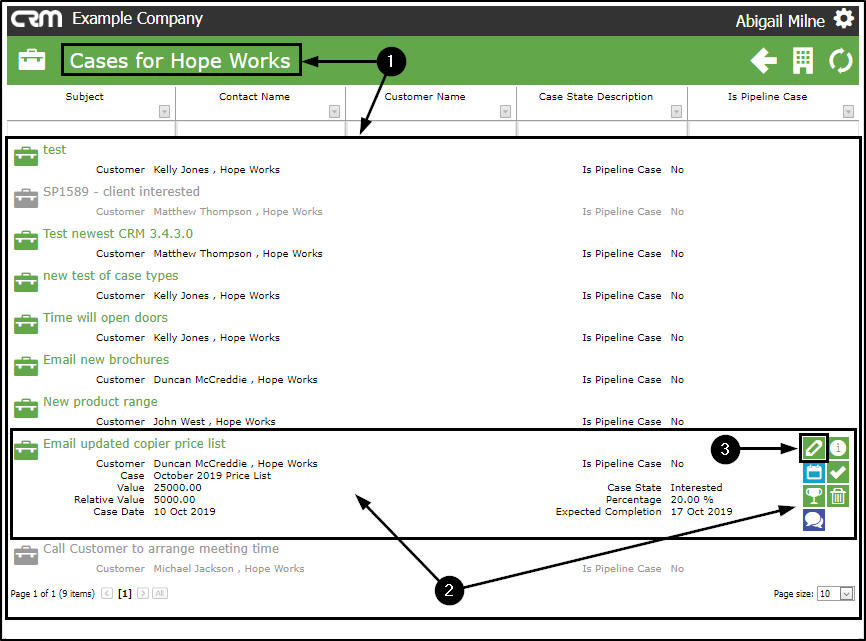The height and width of the screenshot is (641, 866).
Task: Open the Customer Name filter dropdown
Action: tap(505, 112)
